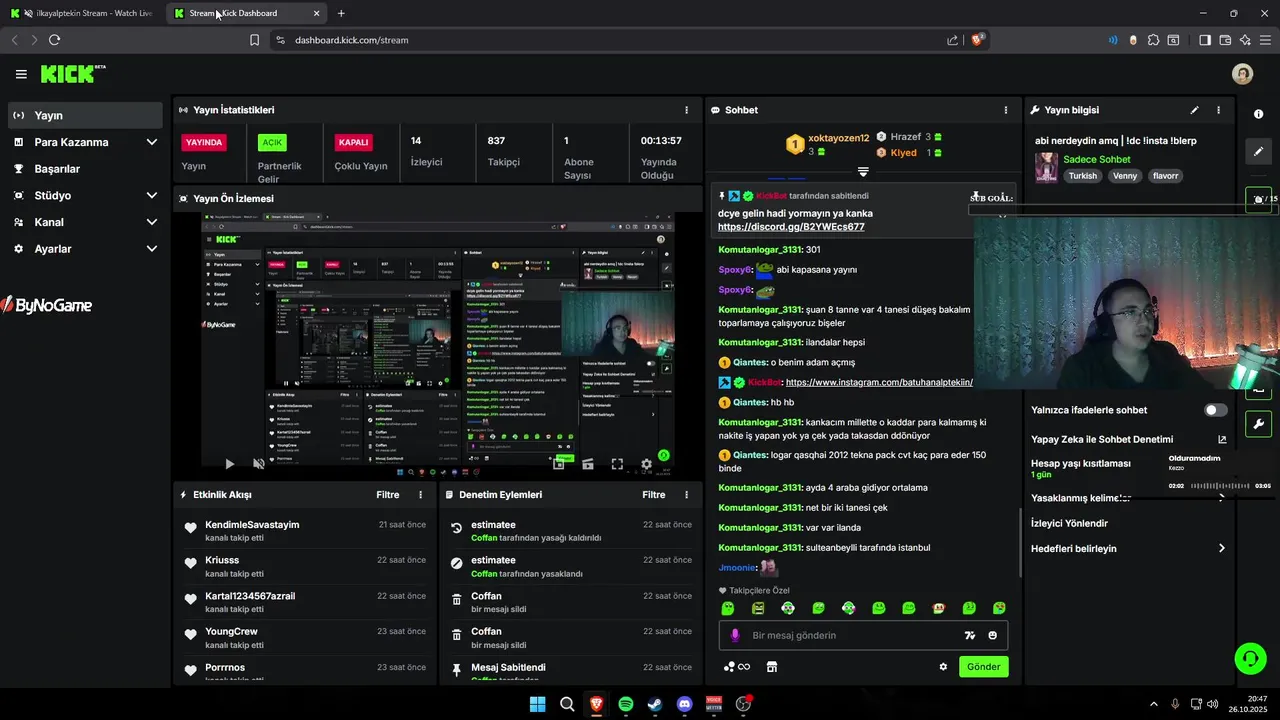
Task: Edit stream info with pencil in Yayın bilgisi
Action: tap(1194, 110)
